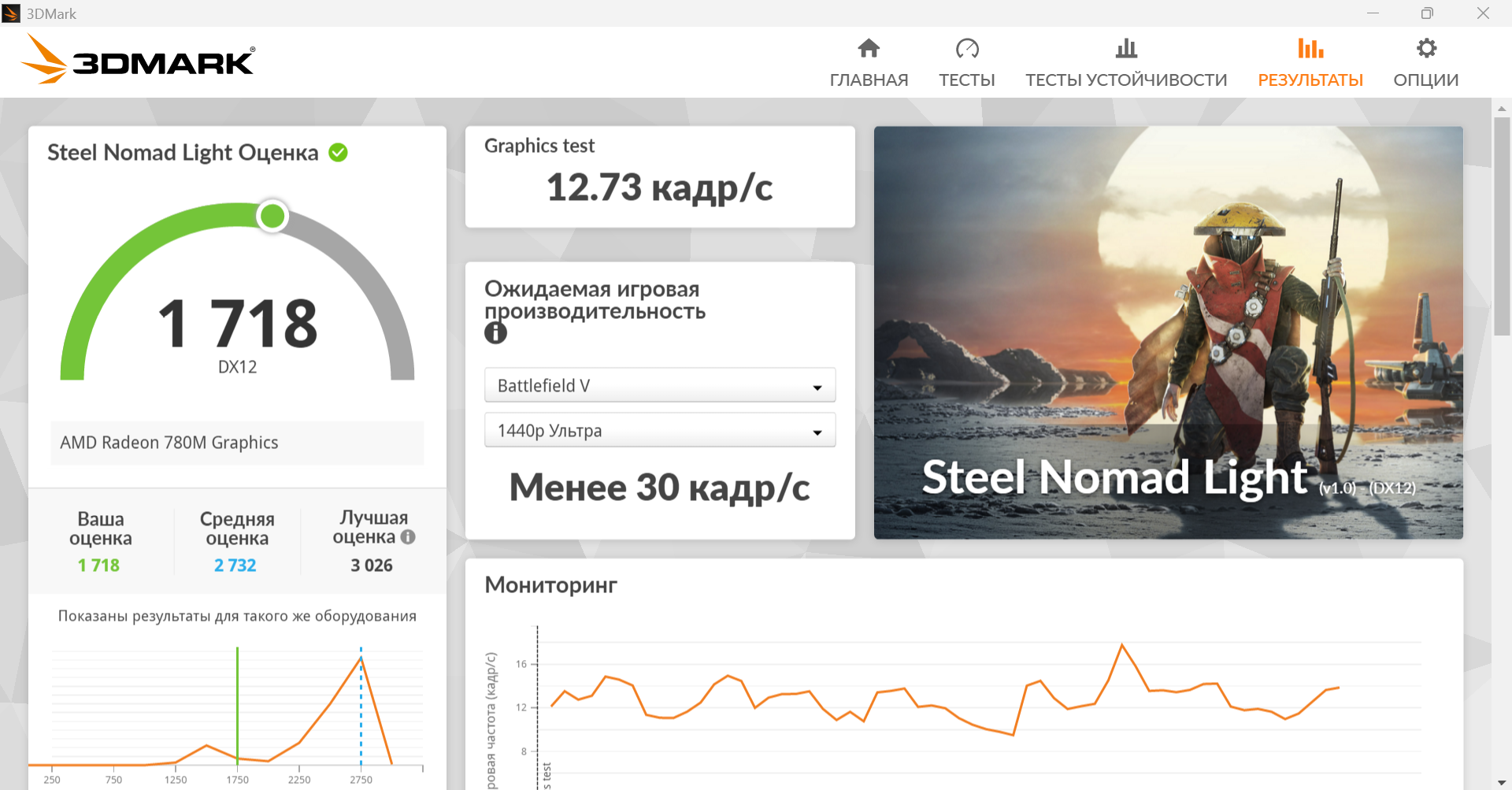Click the Steel Nomad Light preview image
The image size is (1512, 790).
(x=1169, y=332)
